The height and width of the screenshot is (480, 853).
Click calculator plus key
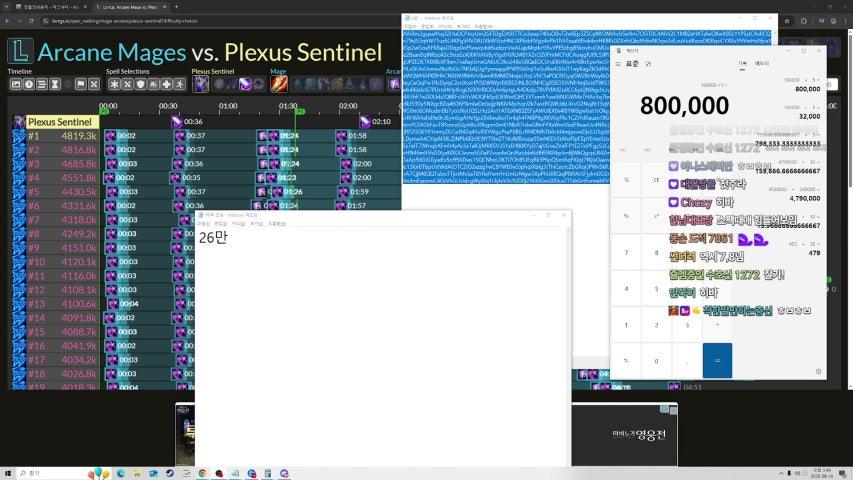click(717, 325)
